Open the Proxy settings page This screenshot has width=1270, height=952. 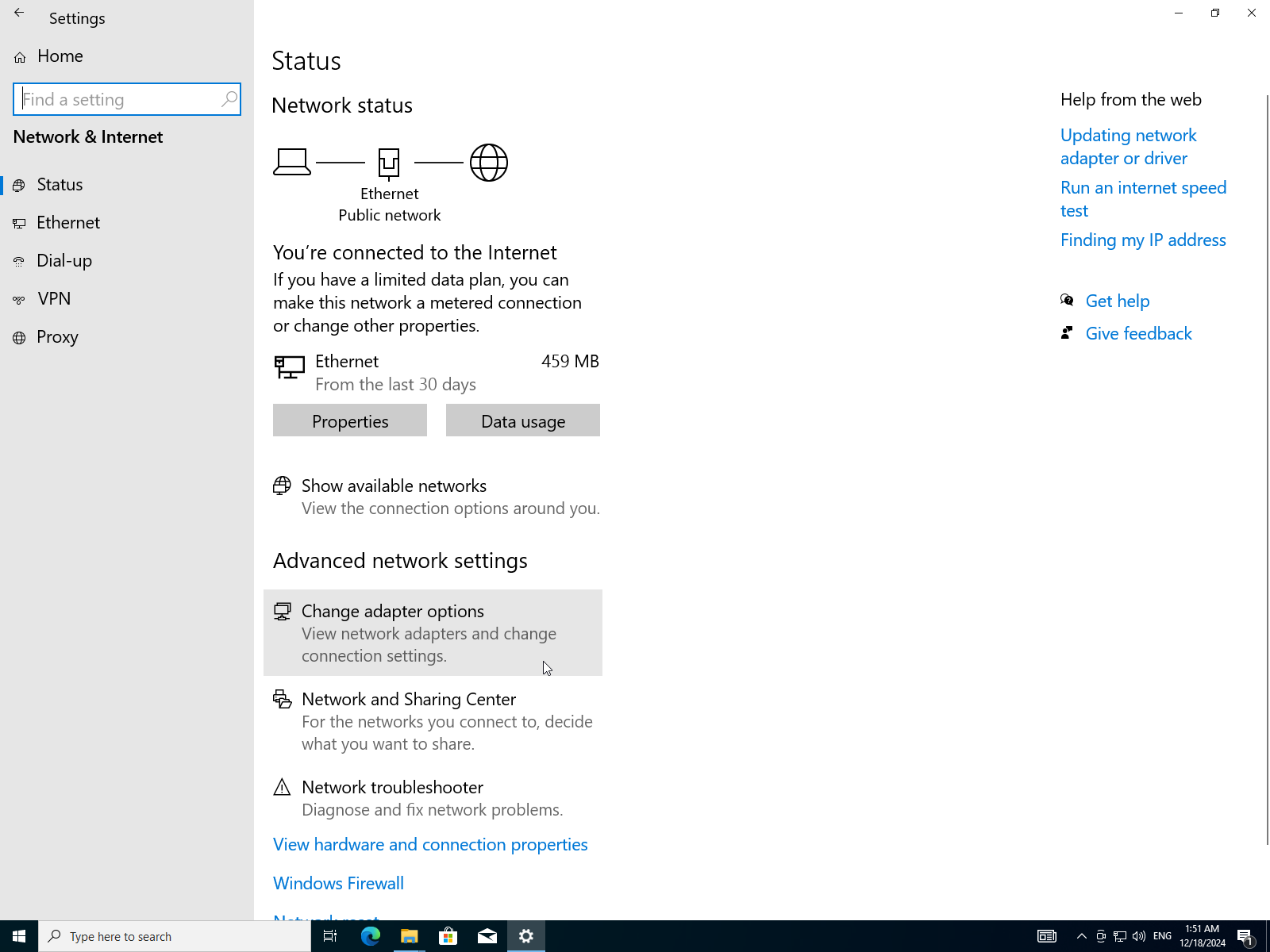tap(57, 337)
